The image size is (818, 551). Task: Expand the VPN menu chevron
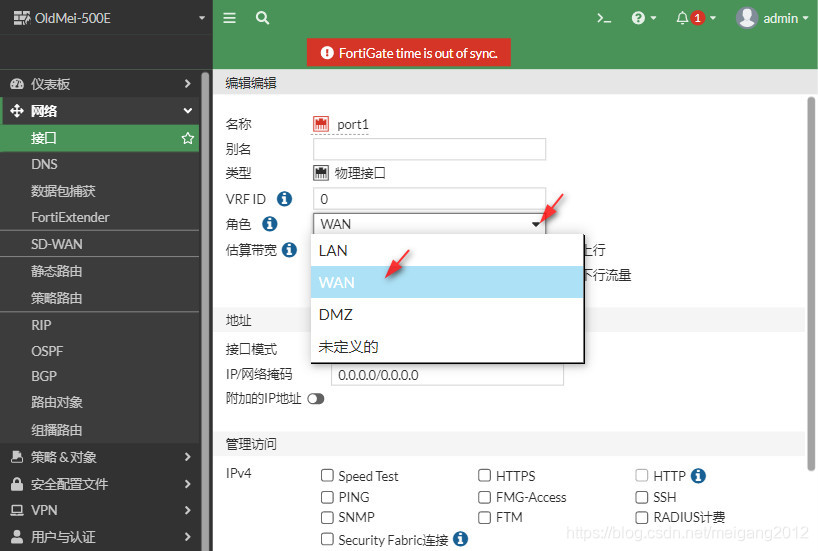[187, 510]
